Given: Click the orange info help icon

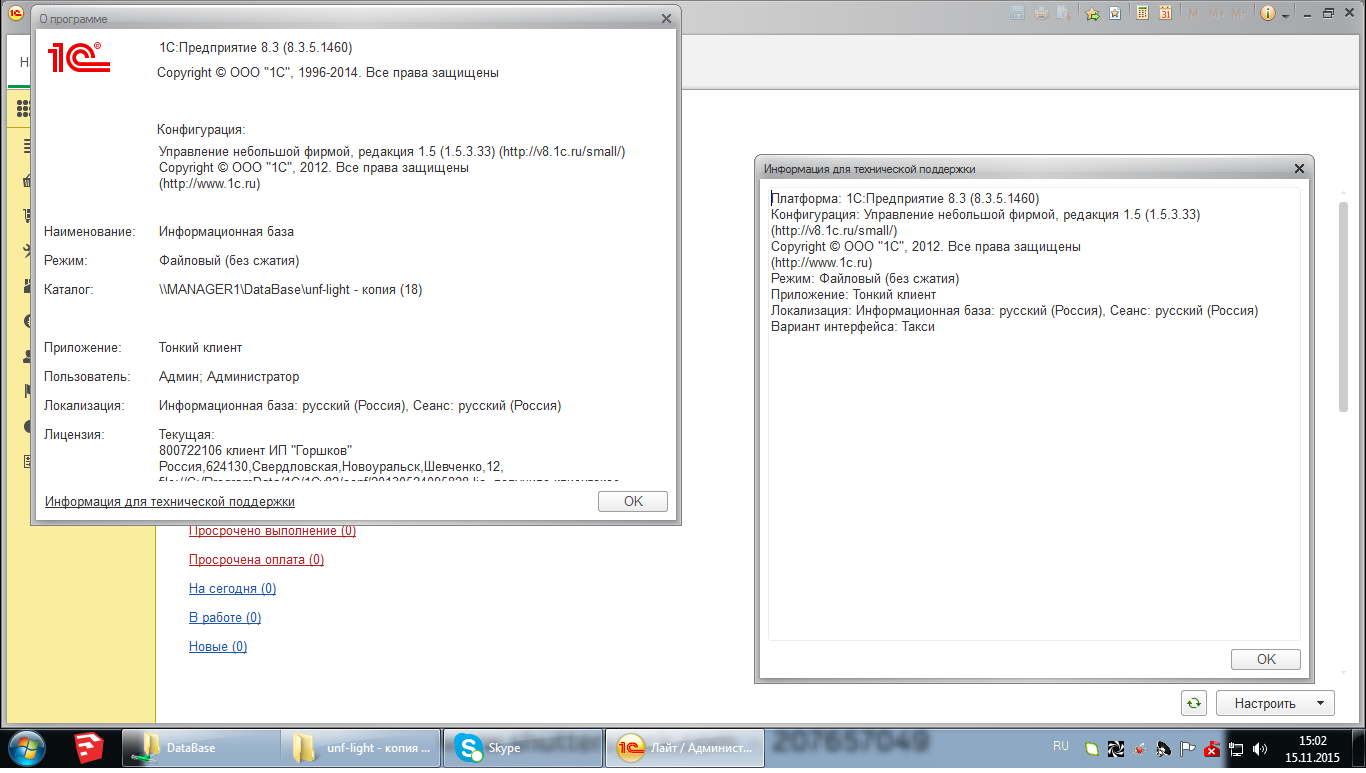Looking at the screenshot, I should pos(1268,13).
